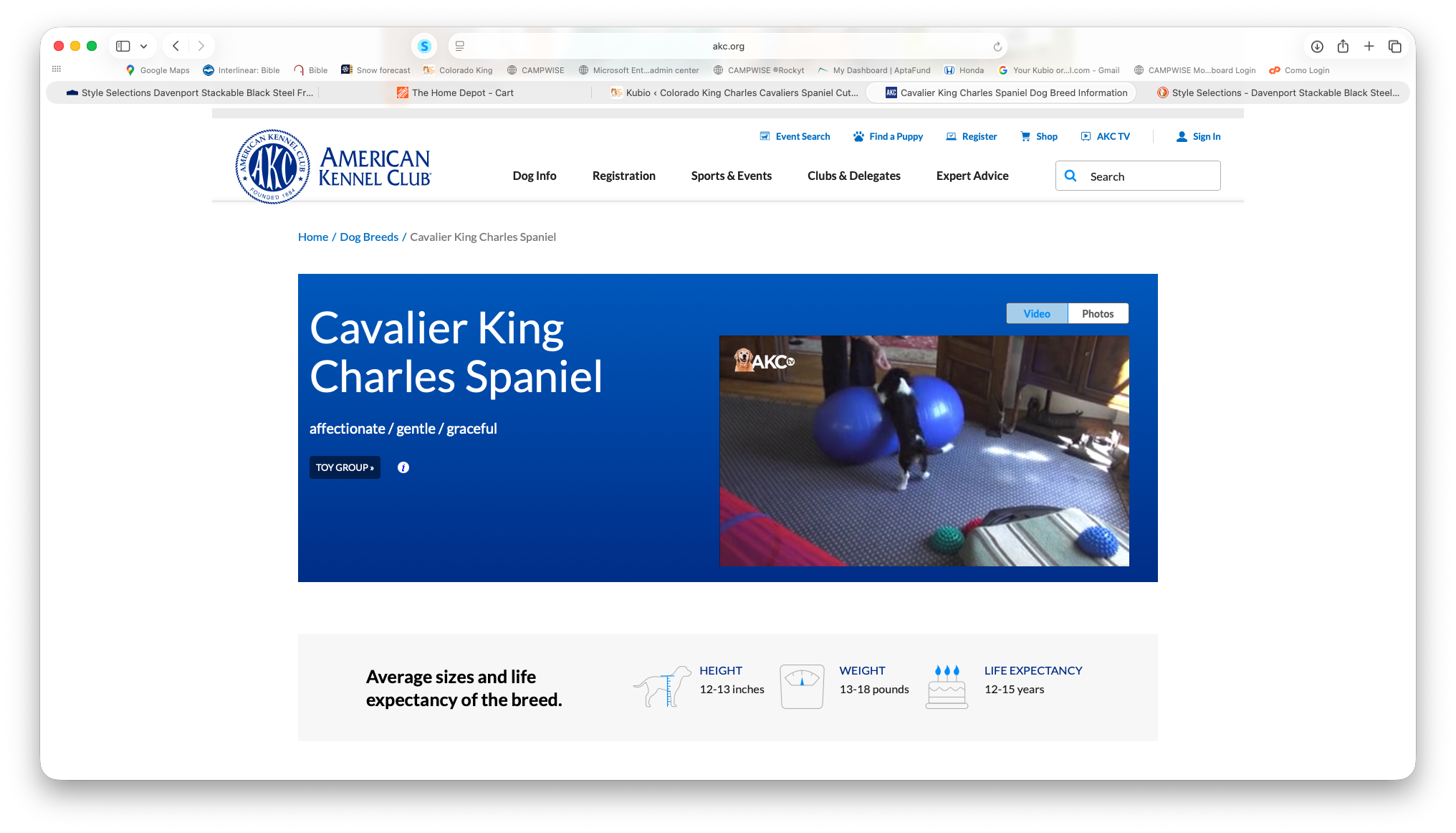Click the reload page icon
The image size is (1456, 833).
(x=997, y=47)
